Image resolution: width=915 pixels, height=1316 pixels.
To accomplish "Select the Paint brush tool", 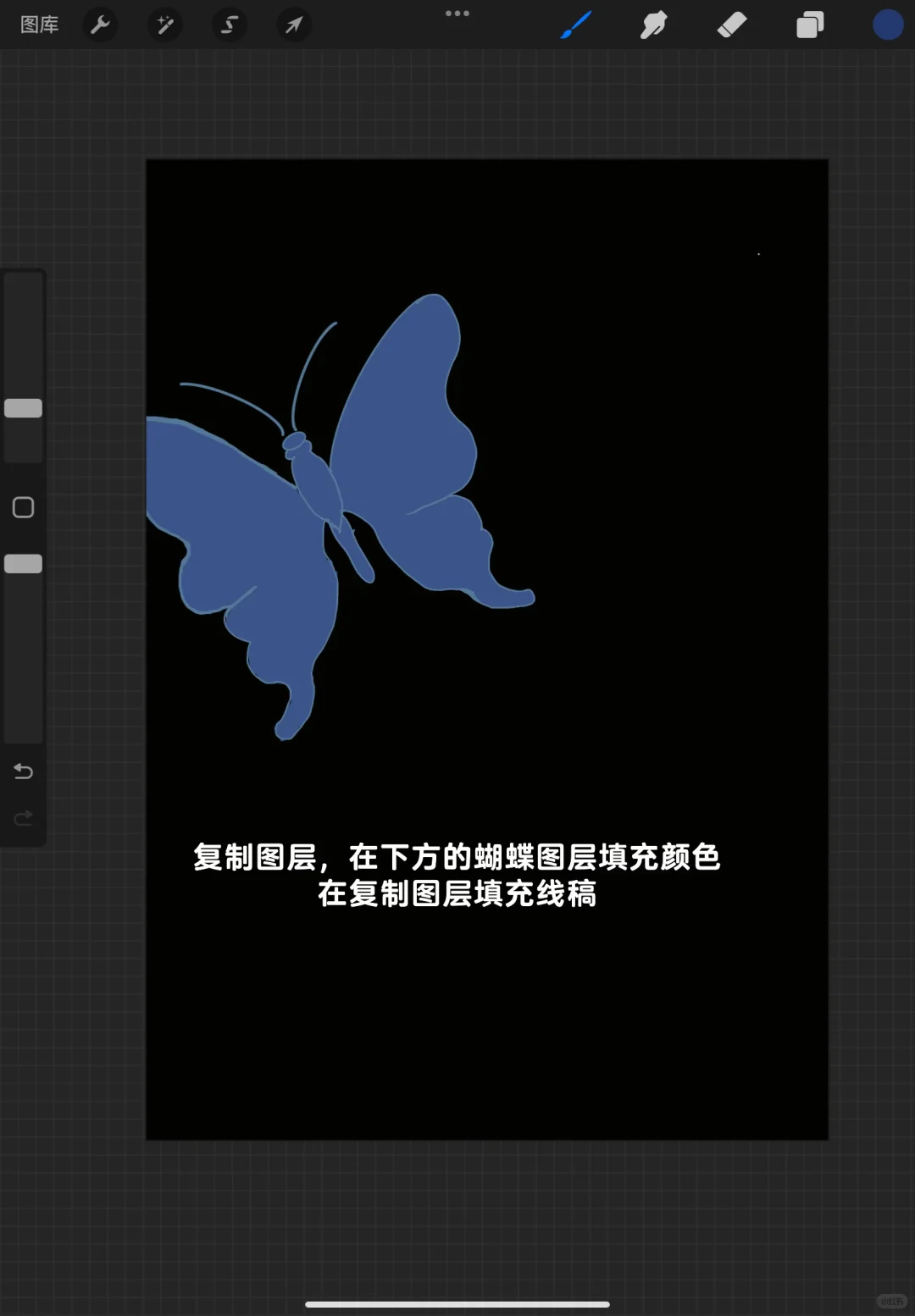I will tap(575, 25).
